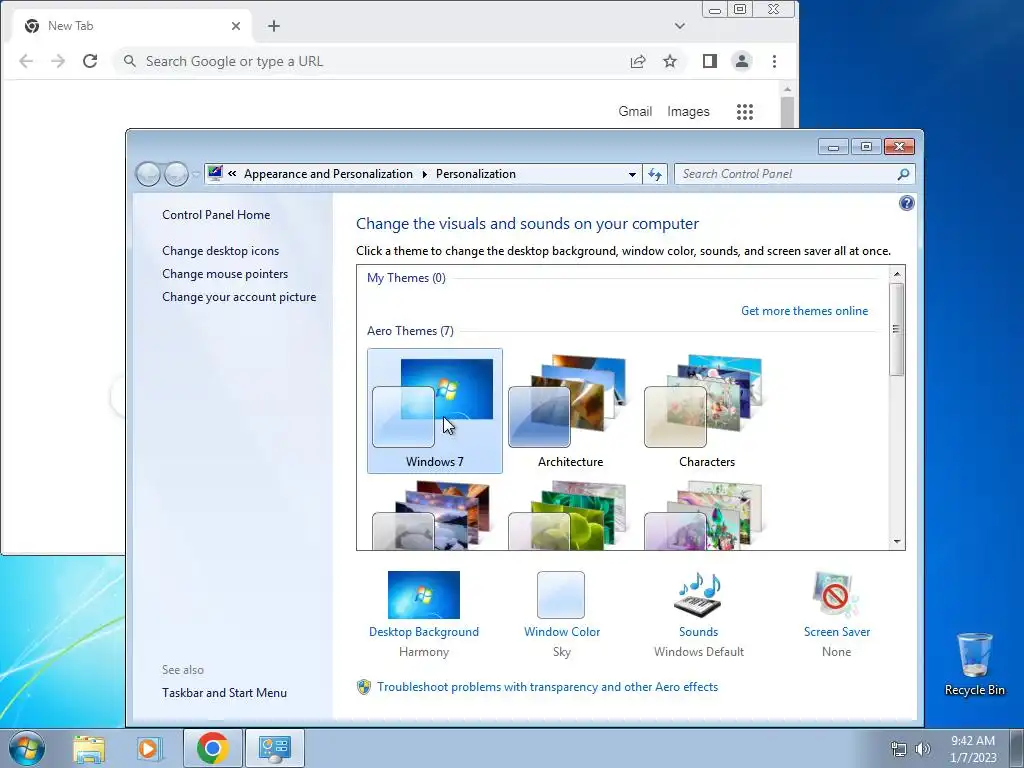Click the Control Panel back button
The image size is (1024, 768).
148,174
